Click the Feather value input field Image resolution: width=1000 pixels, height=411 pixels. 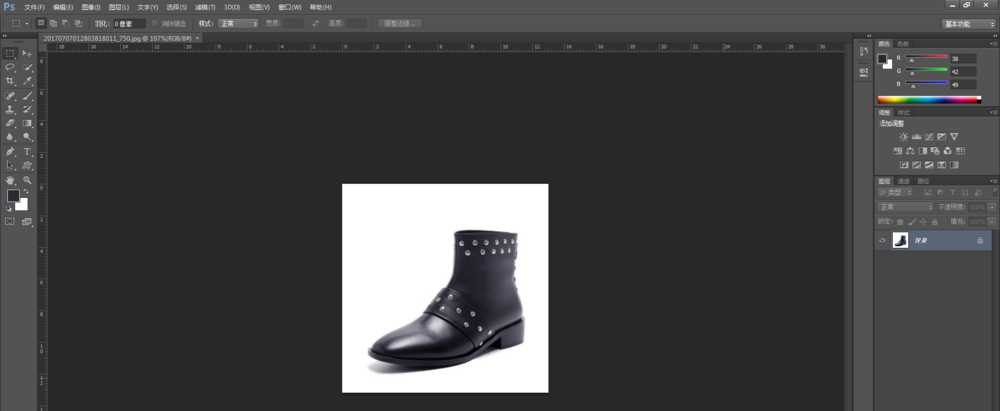(128, 22)
